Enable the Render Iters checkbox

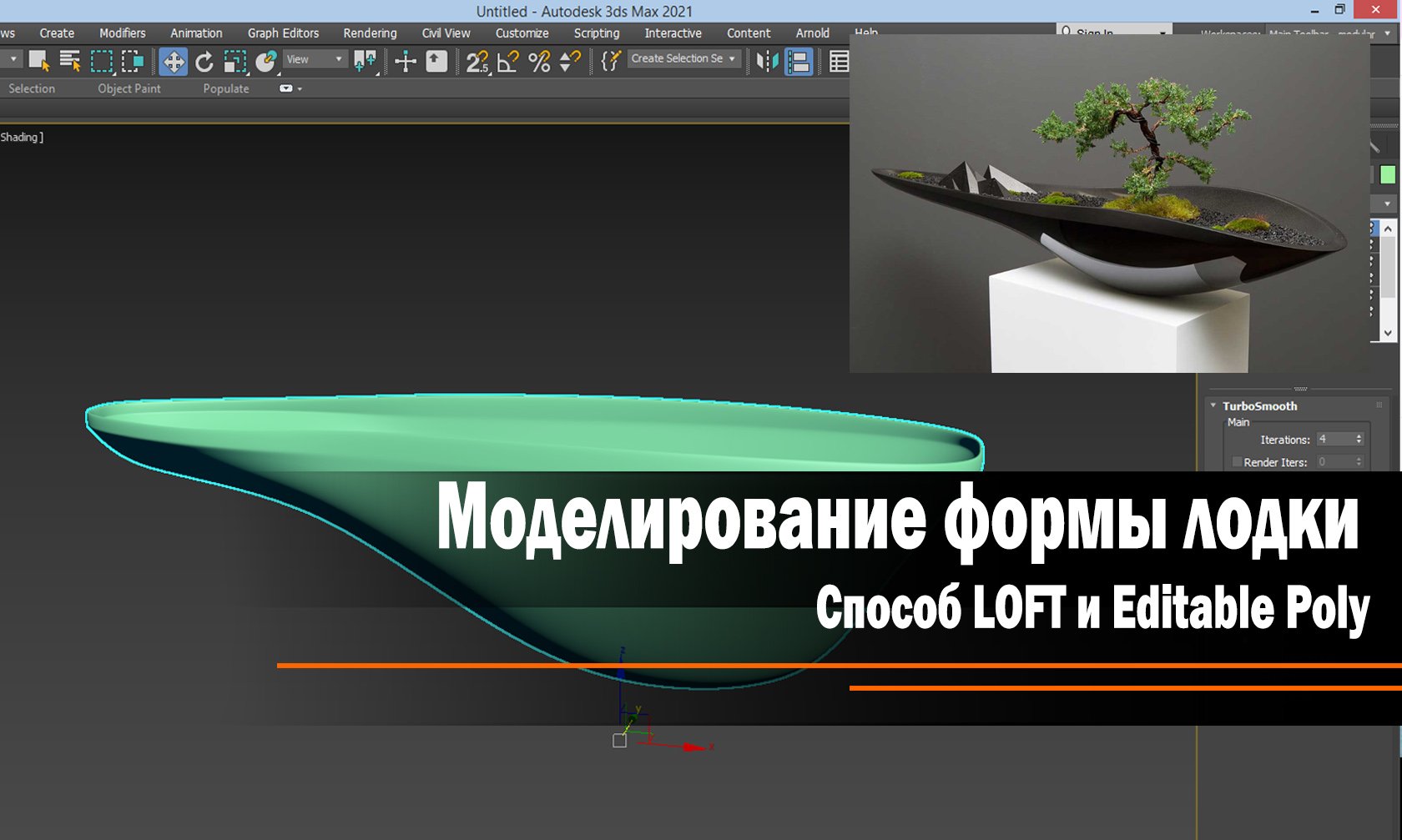tap(1236, 461)
